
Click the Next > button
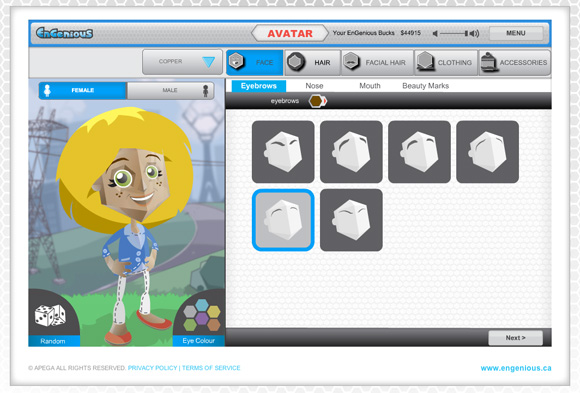pyautogui.click(x=515, y=337)
